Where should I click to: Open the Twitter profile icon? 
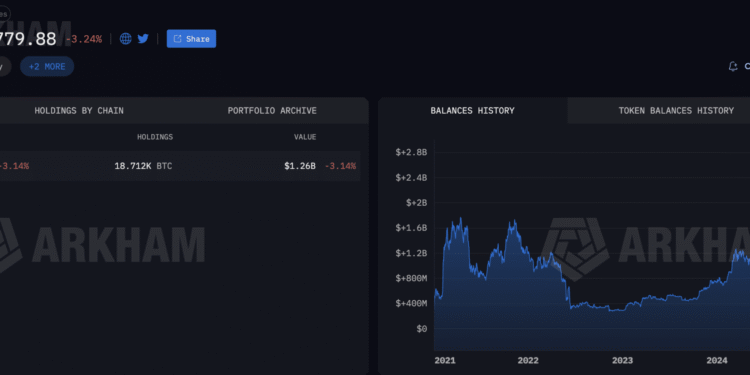[x=143, y=39]
